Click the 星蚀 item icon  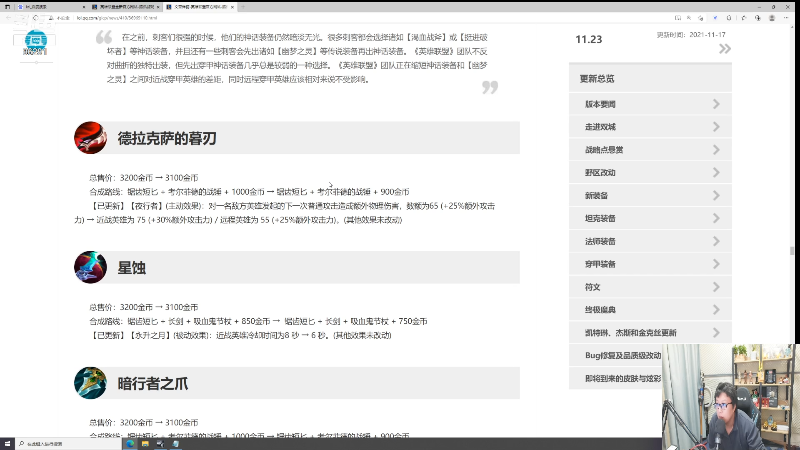(x=90, y=267)
